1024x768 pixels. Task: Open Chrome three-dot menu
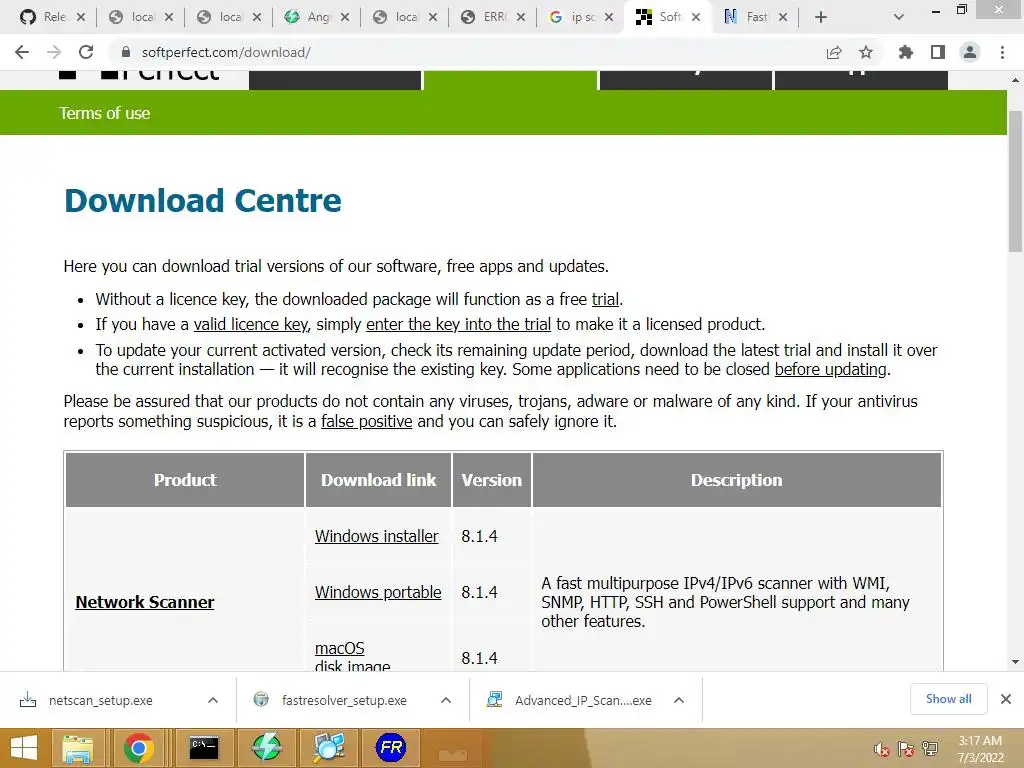[x=1002, y=52]
